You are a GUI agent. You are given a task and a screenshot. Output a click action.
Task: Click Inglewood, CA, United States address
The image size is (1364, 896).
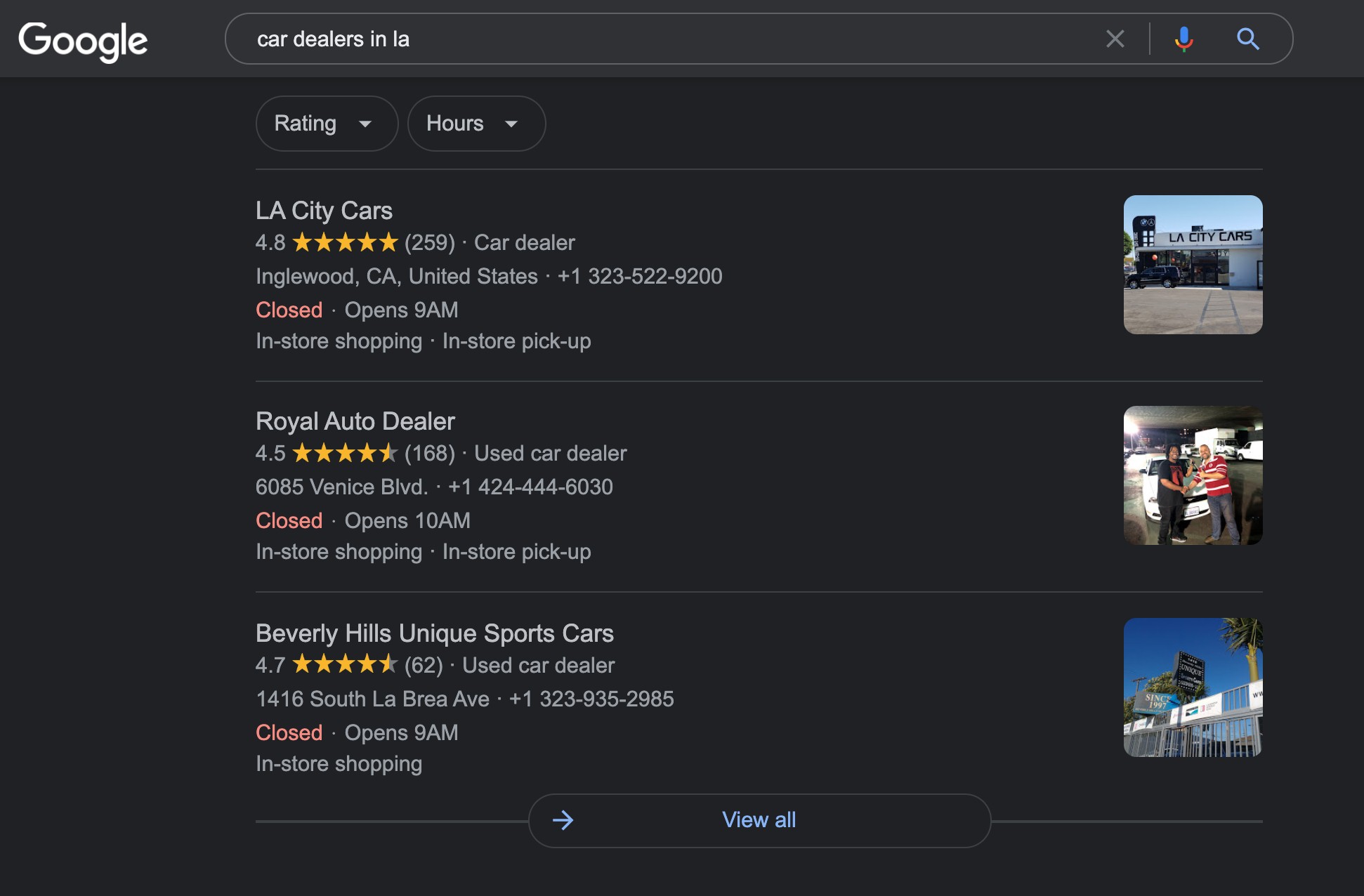tap(397, 277)
